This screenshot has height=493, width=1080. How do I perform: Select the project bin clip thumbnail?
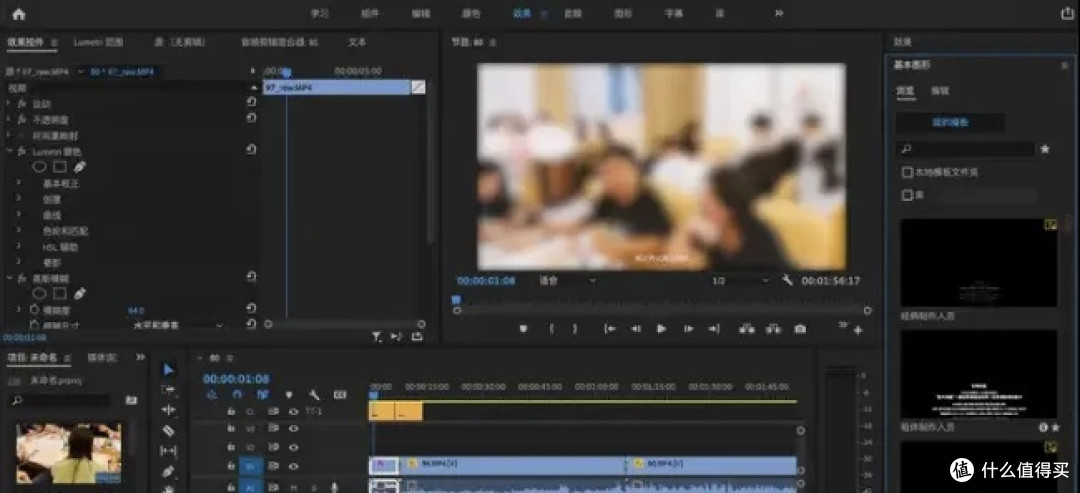click(69, 453)
